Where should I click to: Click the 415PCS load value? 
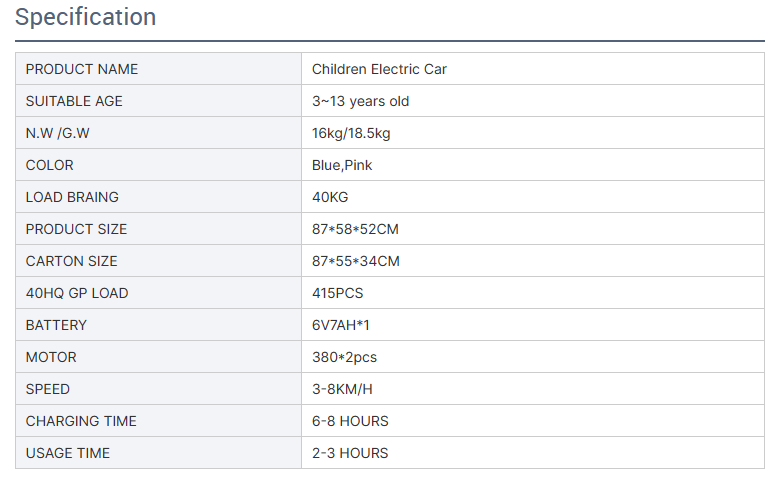(337, 293)
